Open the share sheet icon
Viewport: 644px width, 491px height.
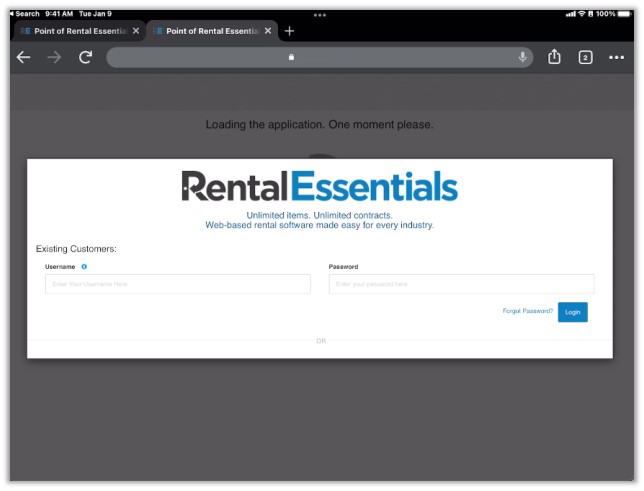[555, 57]
